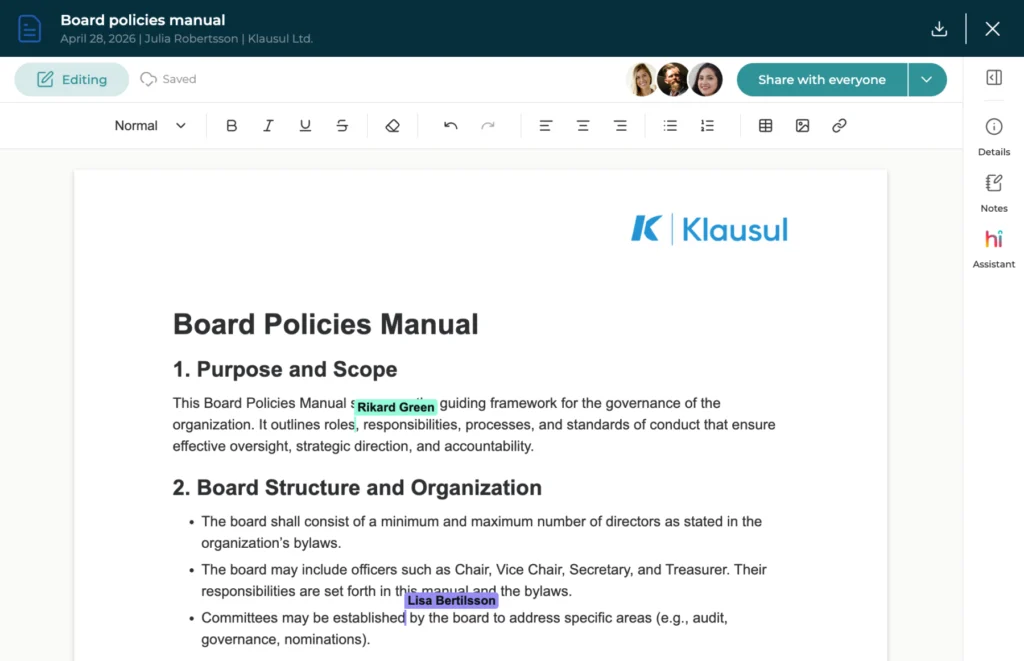Viewport: 1024px width, 661px height.
Task: Create a numbered list
Action: pyautogui.click(x=707, y=126)
